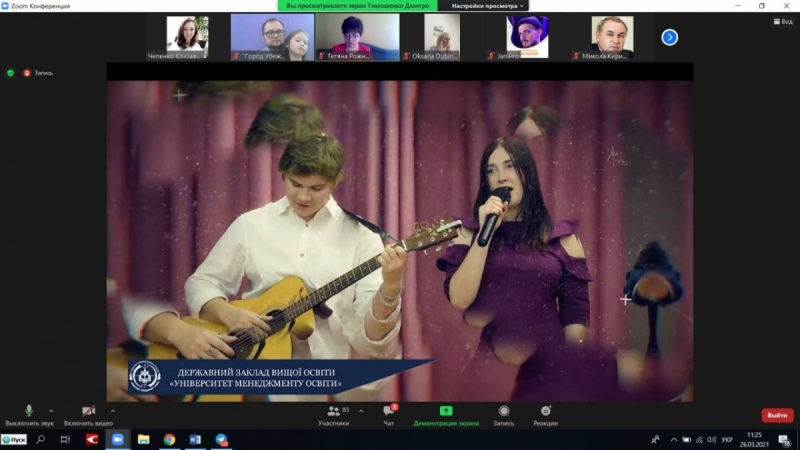Select Тетяна's video thumbnail
The height and width of the screenshot is (450, 800).
coord(357,37)
